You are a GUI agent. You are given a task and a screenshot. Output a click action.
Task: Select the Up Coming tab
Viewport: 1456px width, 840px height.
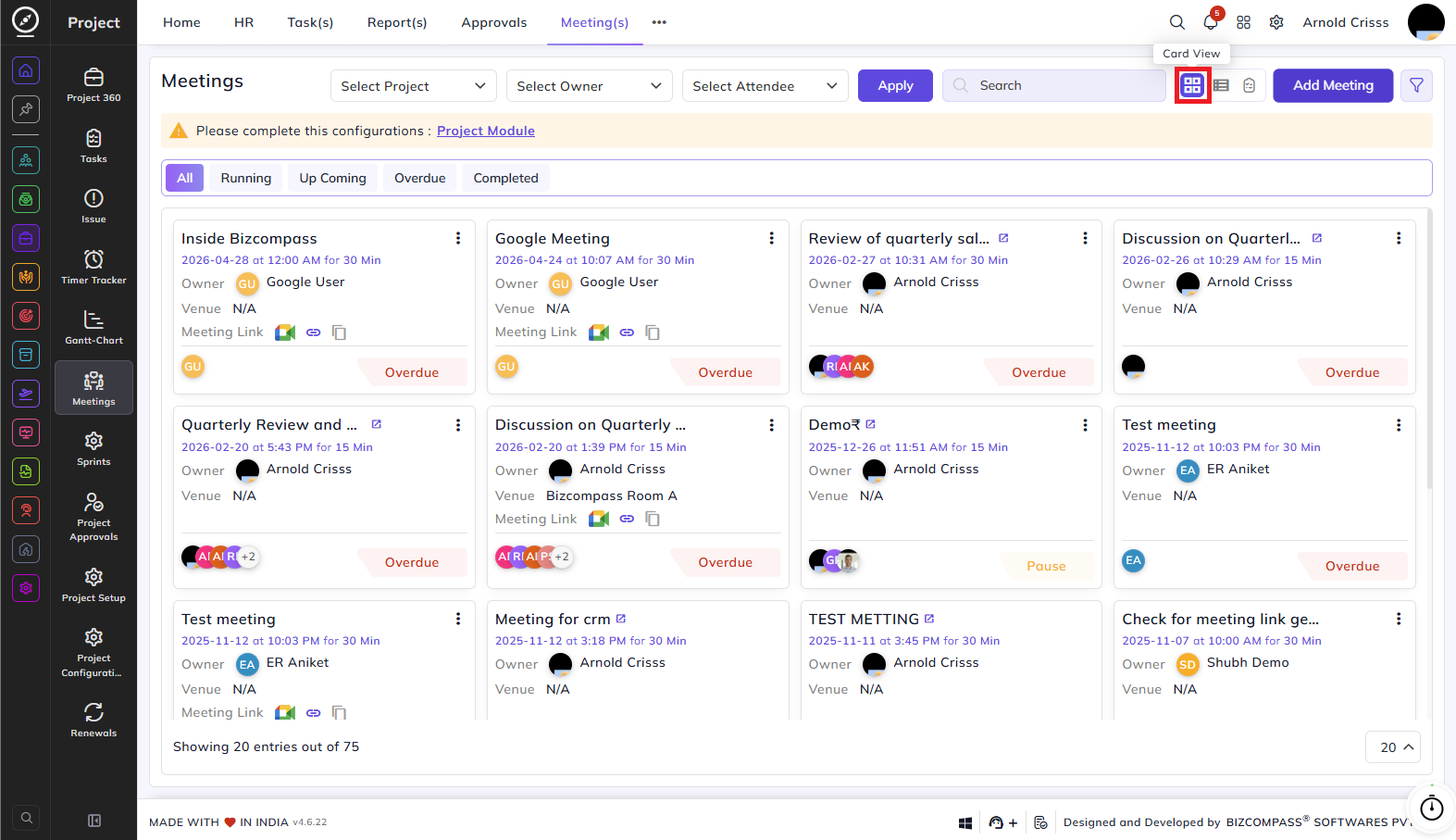[333, 178]
